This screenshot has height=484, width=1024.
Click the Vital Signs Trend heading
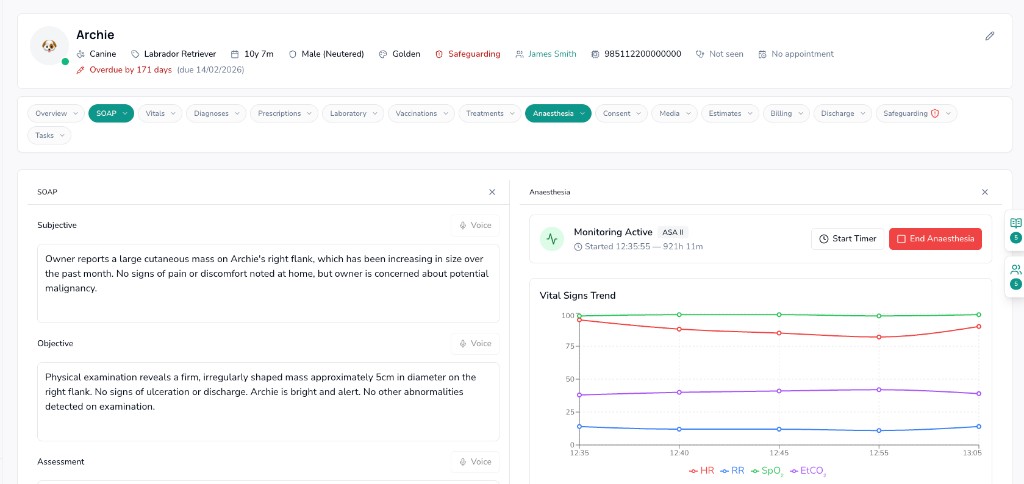pos(577,296)
